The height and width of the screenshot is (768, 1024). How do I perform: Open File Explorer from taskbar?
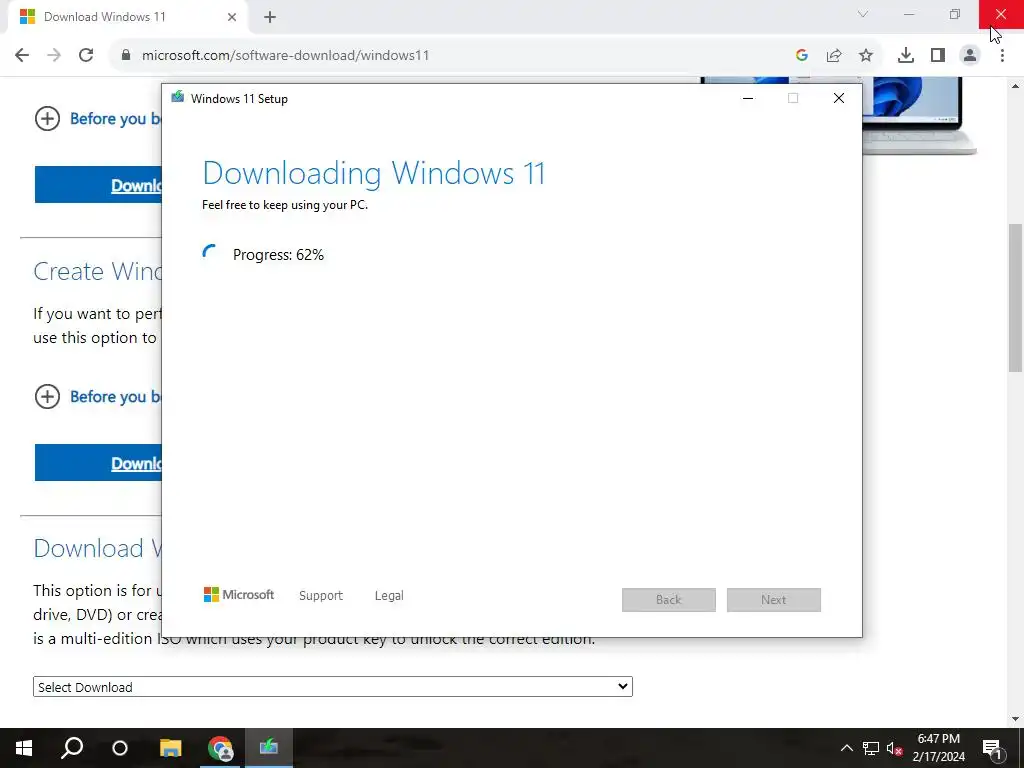click(x=170, y=748)
